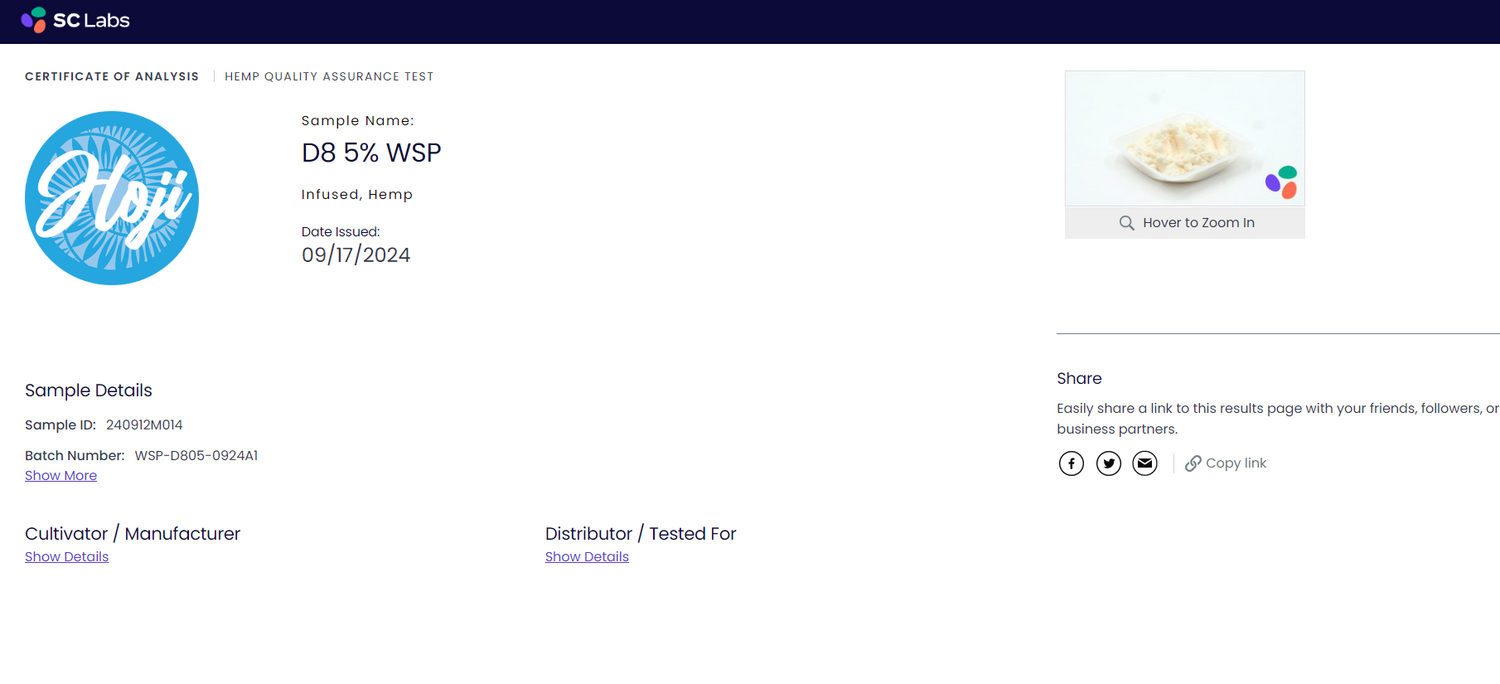Click the 'Cultivator / Manufacturer' heading
The image size is (1500, 684).
[x=133, y=534]
